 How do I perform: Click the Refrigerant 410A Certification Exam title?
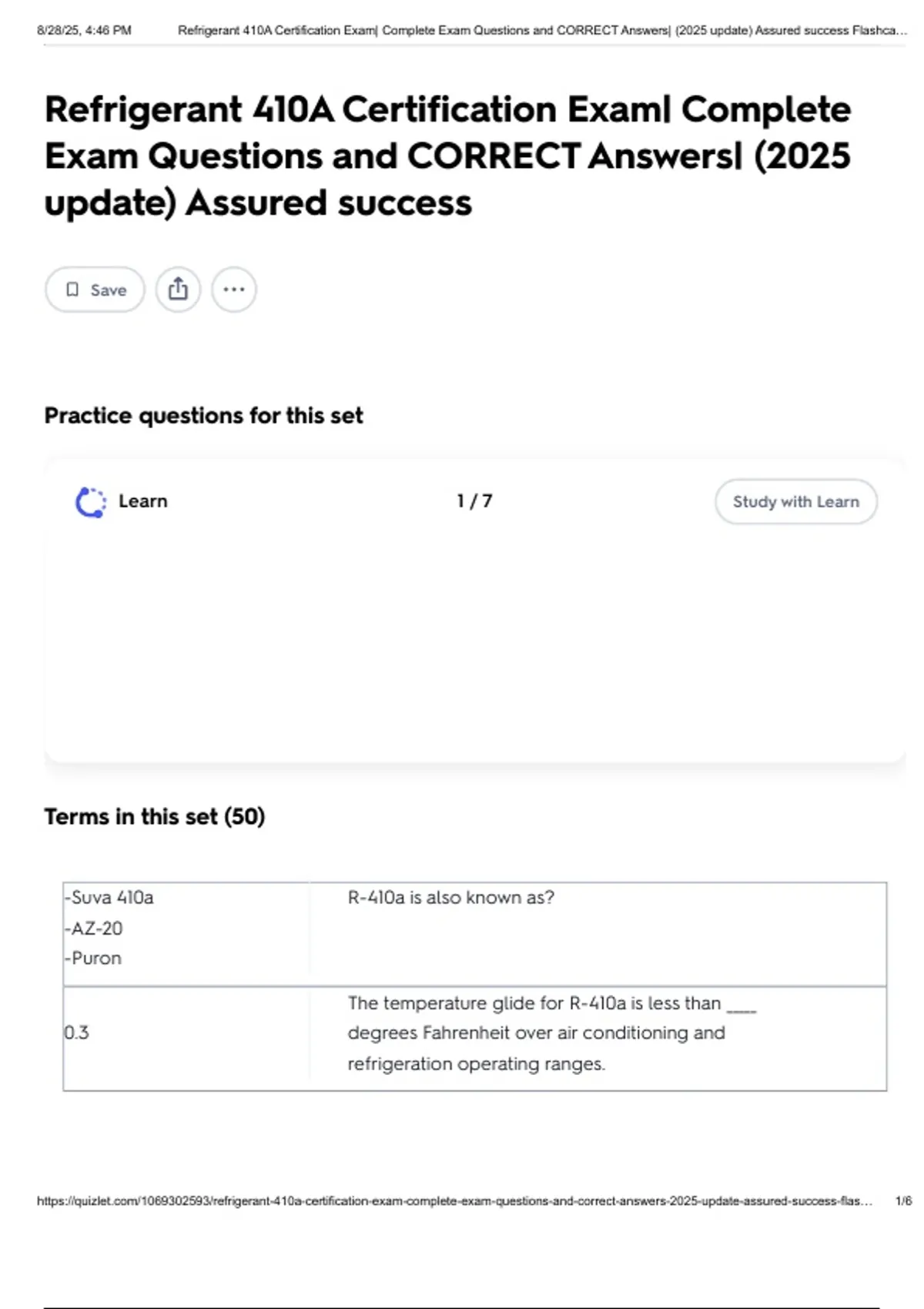[x=447, y=156]
